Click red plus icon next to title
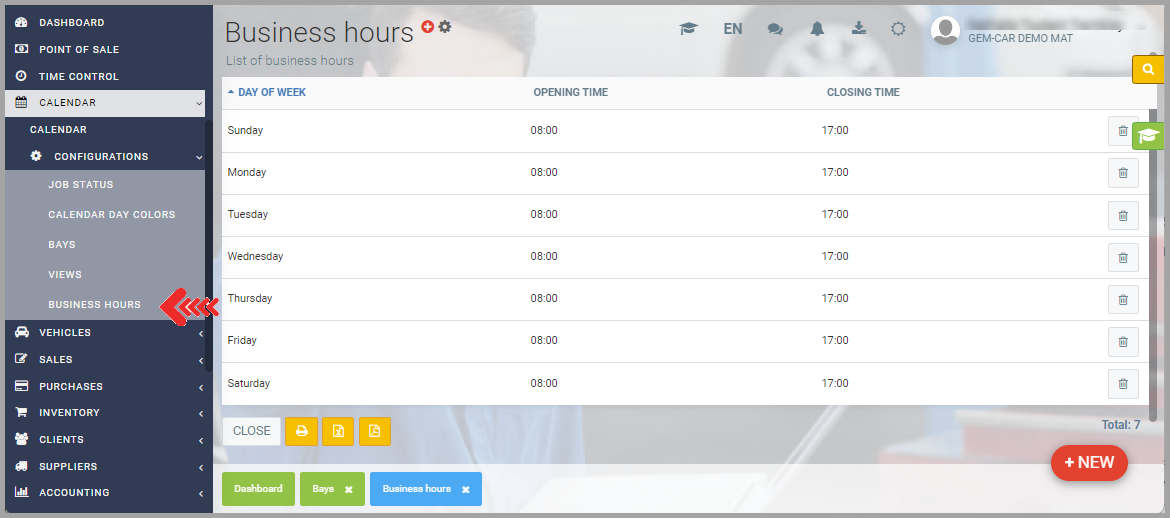Screen dimensions: 1170x518 pyautogui.click(x=428, y=27)
